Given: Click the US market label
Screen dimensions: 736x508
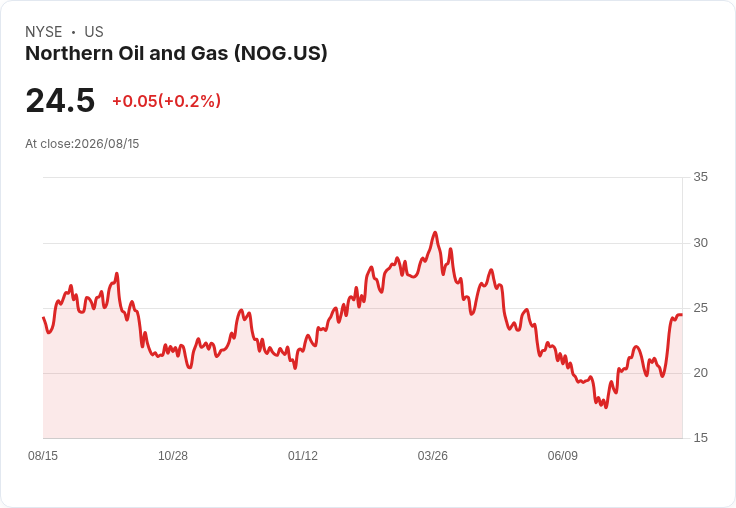Looking at the screenshot, I should (94, 32).
